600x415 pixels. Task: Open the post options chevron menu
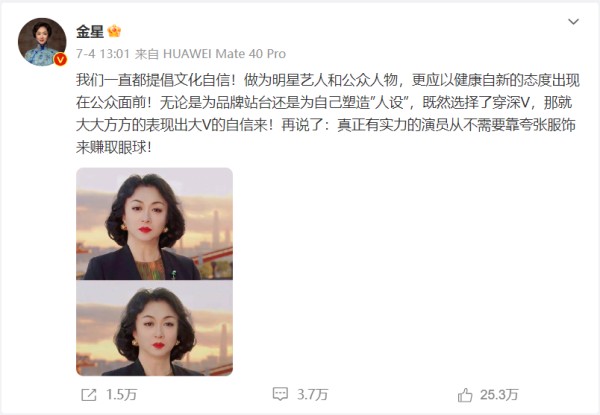coord(573,22)
